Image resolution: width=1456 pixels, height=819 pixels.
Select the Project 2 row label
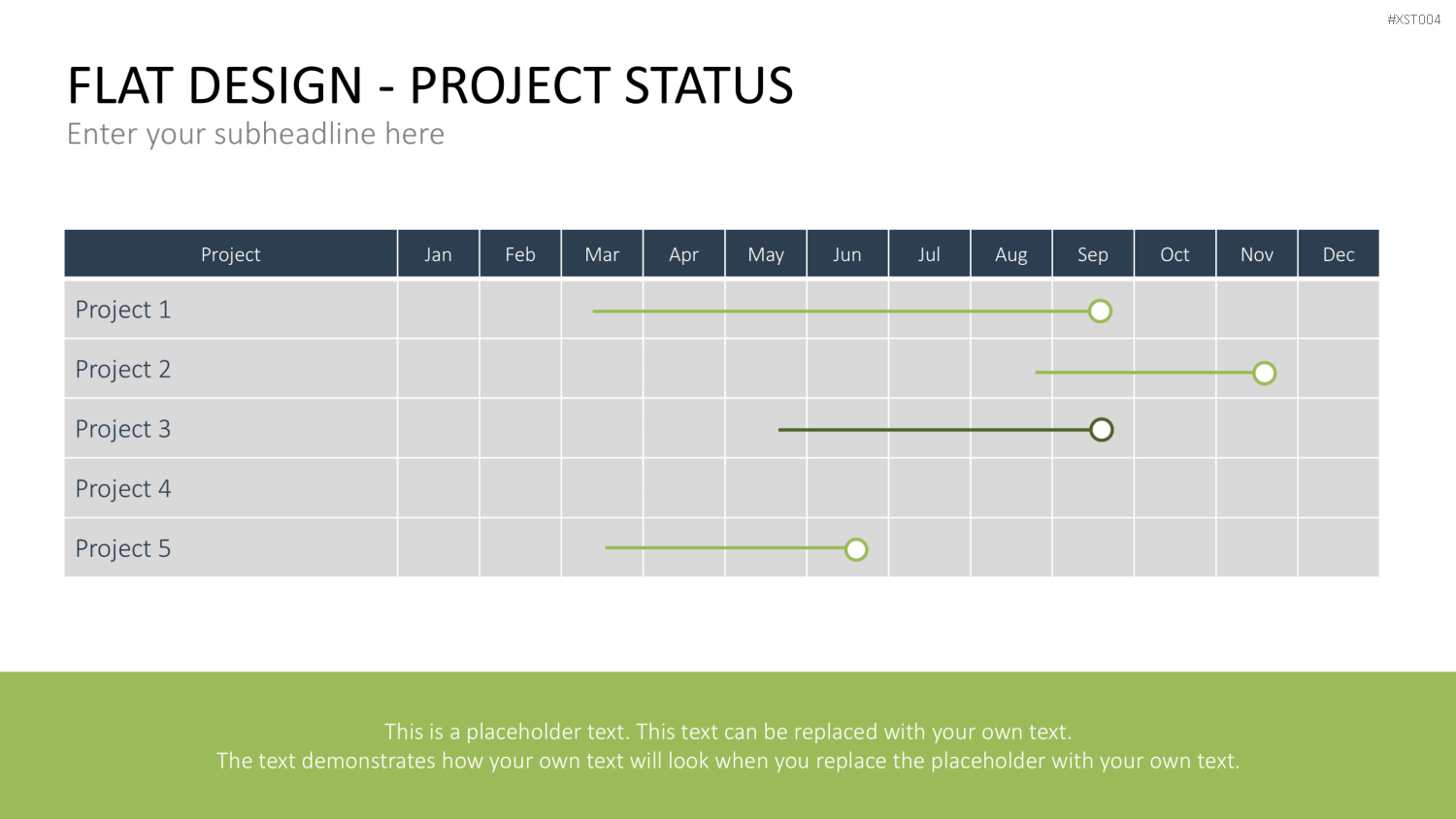(x=123, y=369)
